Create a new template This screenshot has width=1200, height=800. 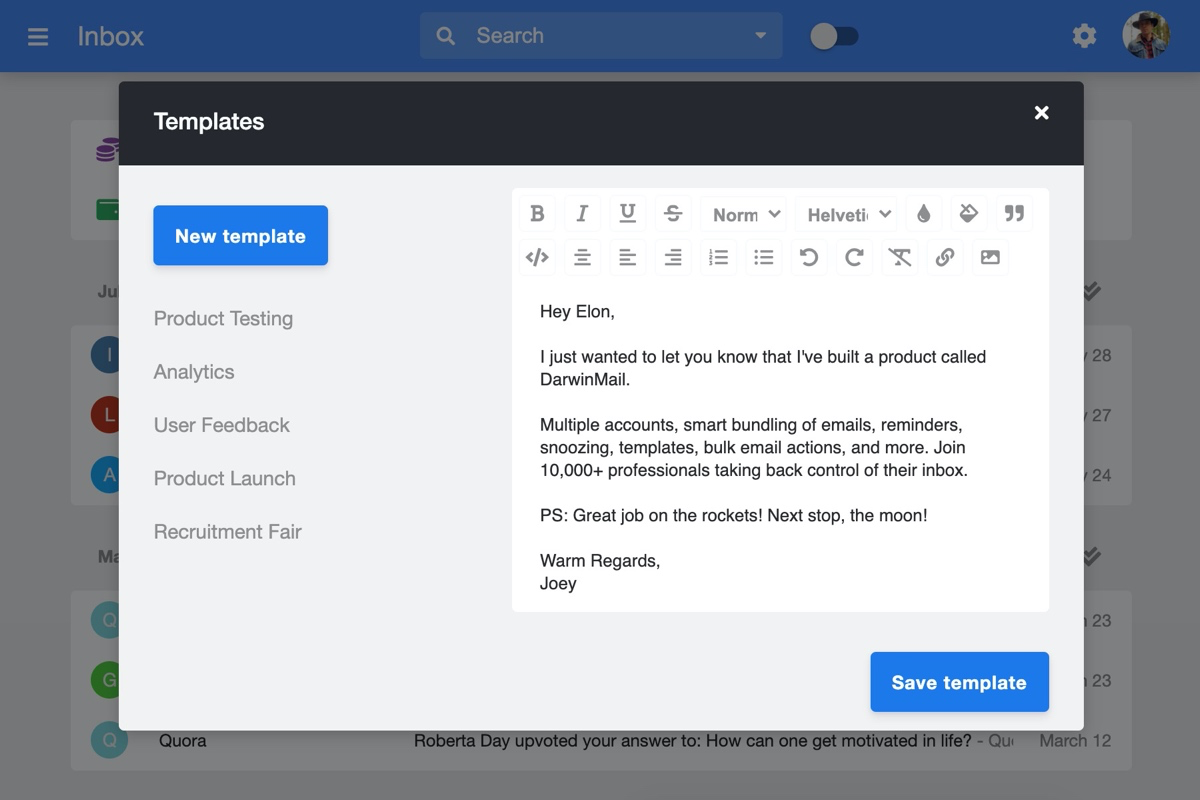click(240, 236)
